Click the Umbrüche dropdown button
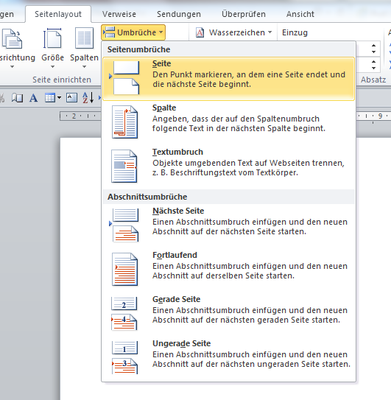 pyautogui.click(x=133, y=33)
